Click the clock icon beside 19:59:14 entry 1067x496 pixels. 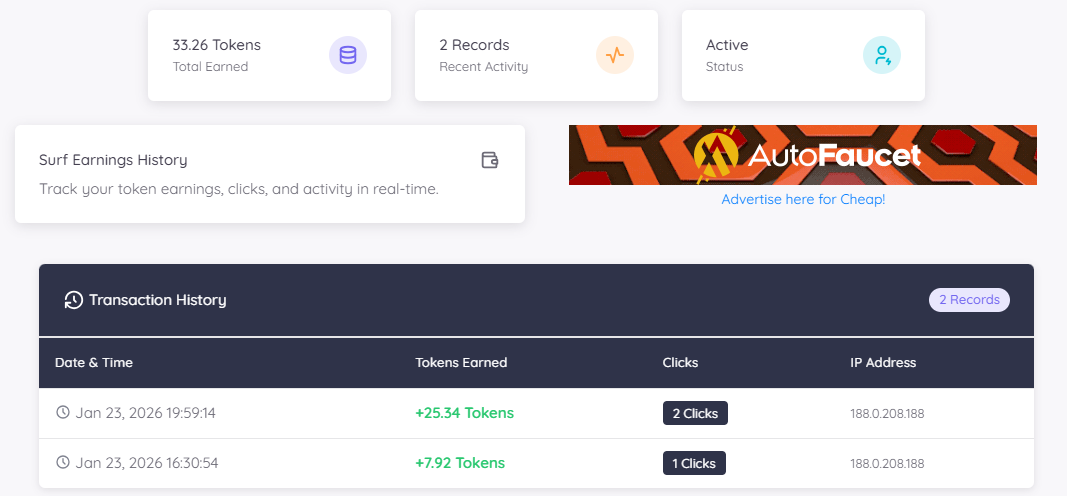(63, 413)
